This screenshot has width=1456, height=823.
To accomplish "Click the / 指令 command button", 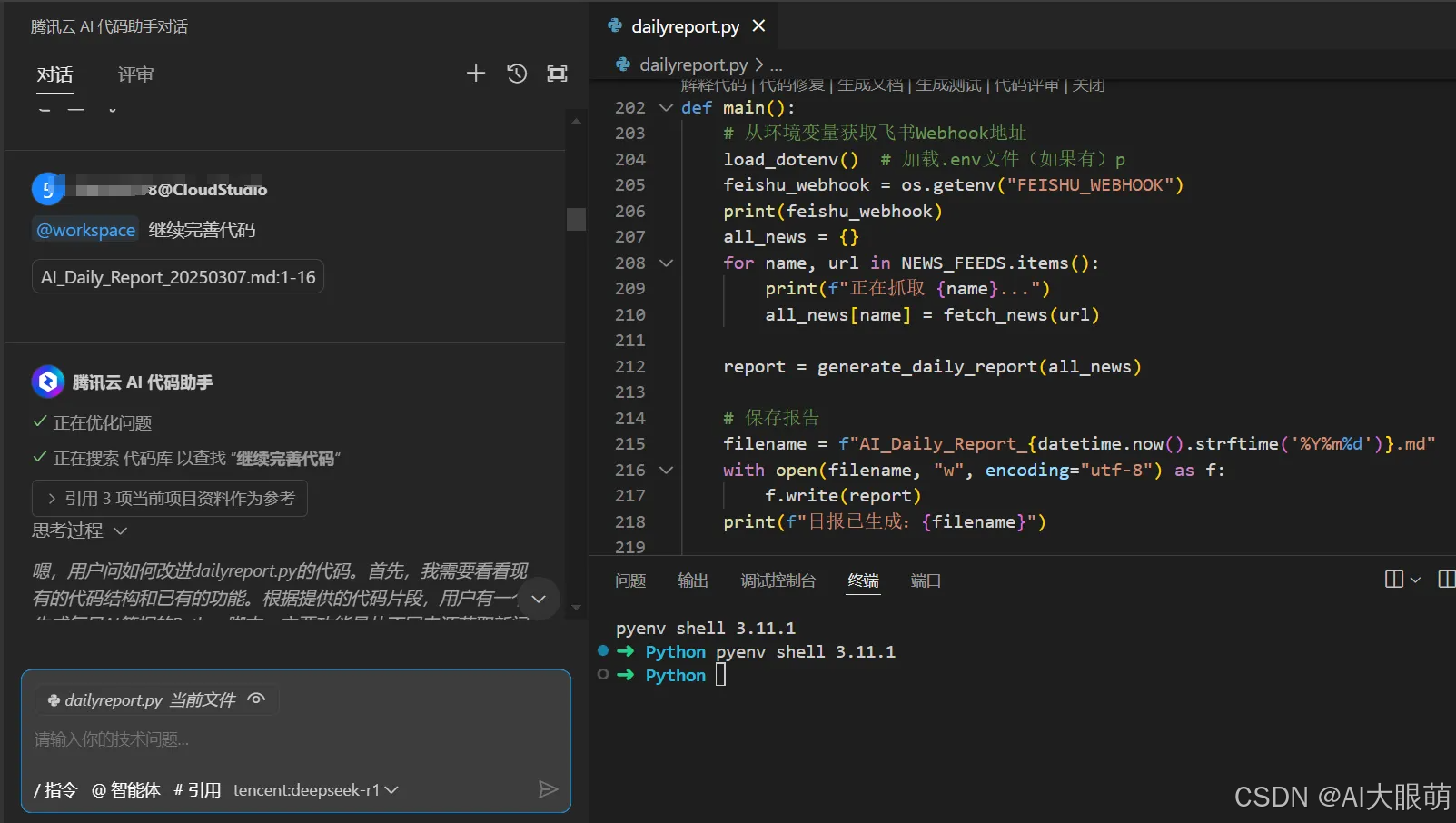I will tap(55, 789).
